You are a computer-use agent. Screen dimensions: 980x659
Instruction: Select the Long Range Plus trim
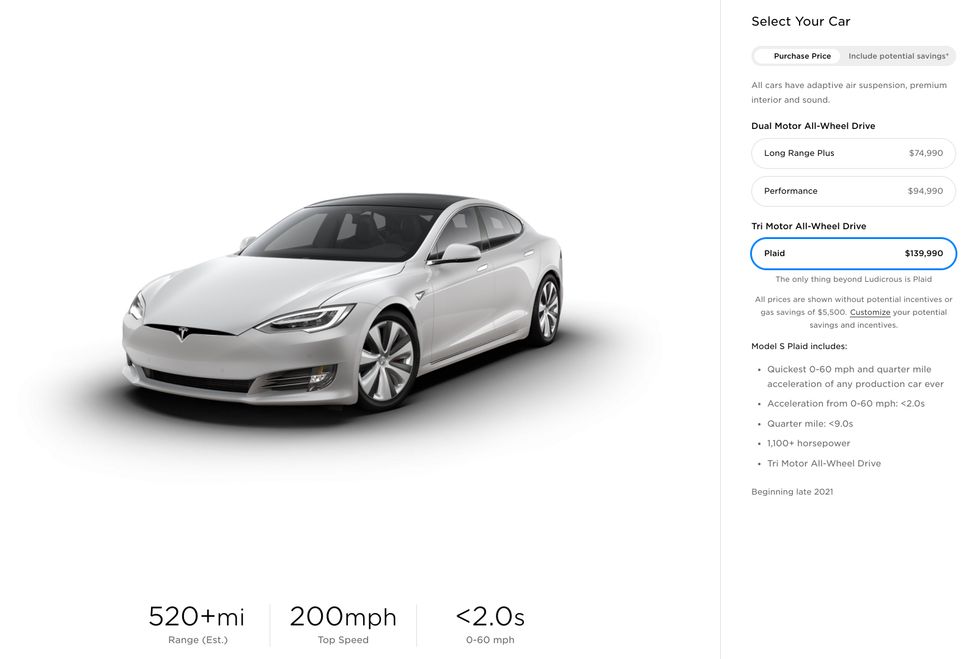click(x=853, y=152)
